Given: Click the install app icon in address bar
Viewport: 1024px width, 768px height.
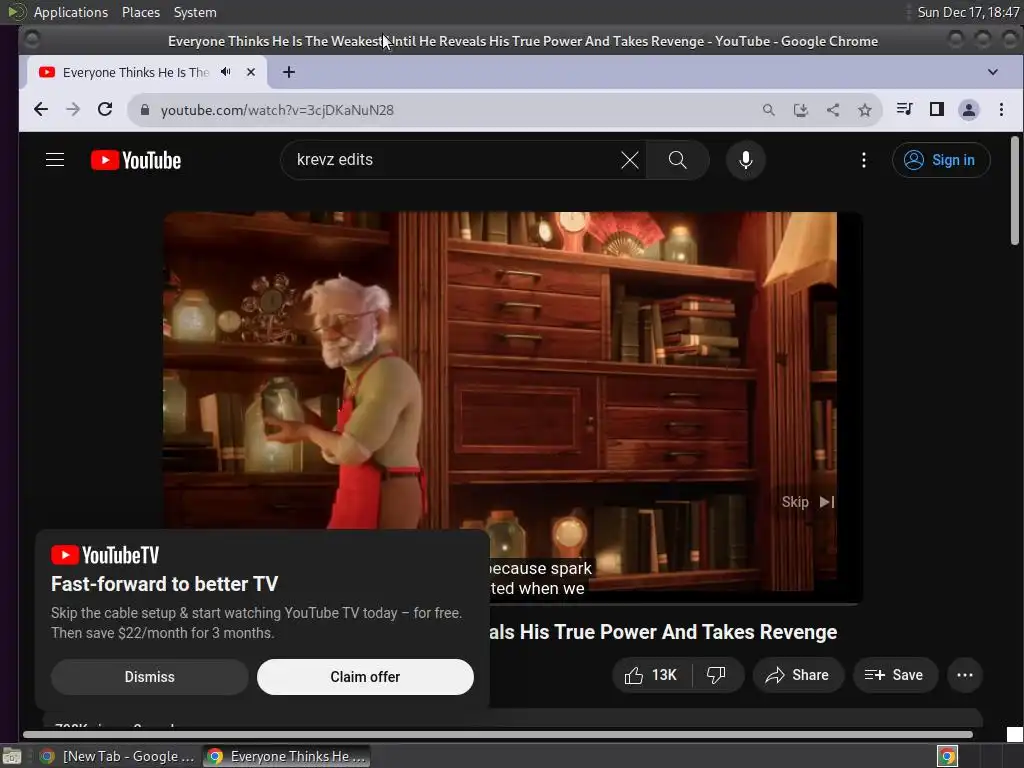Looking at the screenshot, I should tap(801, 110).
